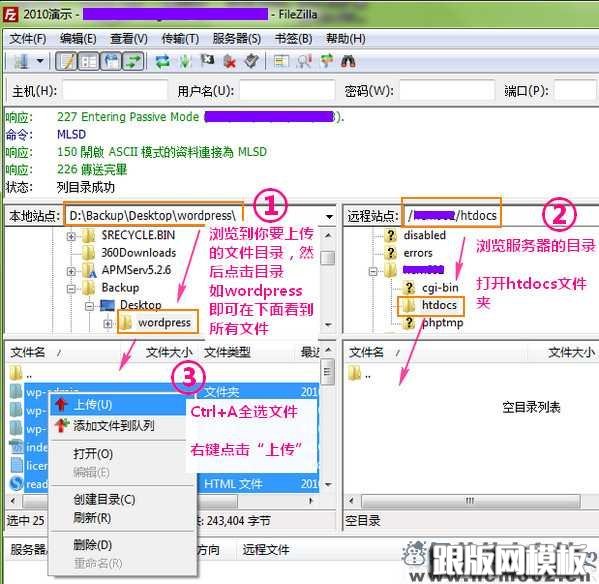The image size is (599, 584).
Task: Click the remote list horizontal scrollbar
Action: pos(470,500)
